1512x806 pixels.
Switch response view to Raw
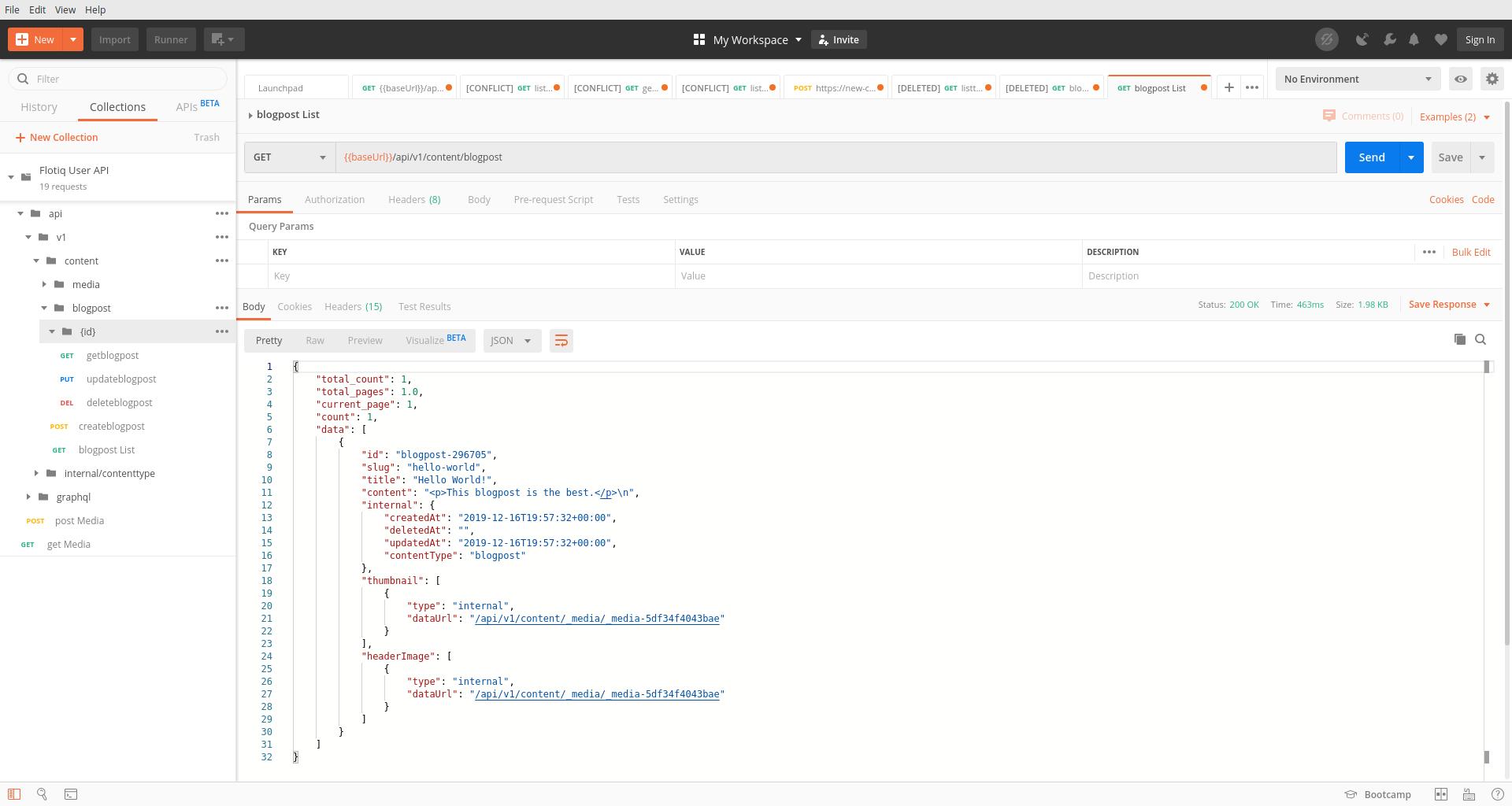pos(315,341)
